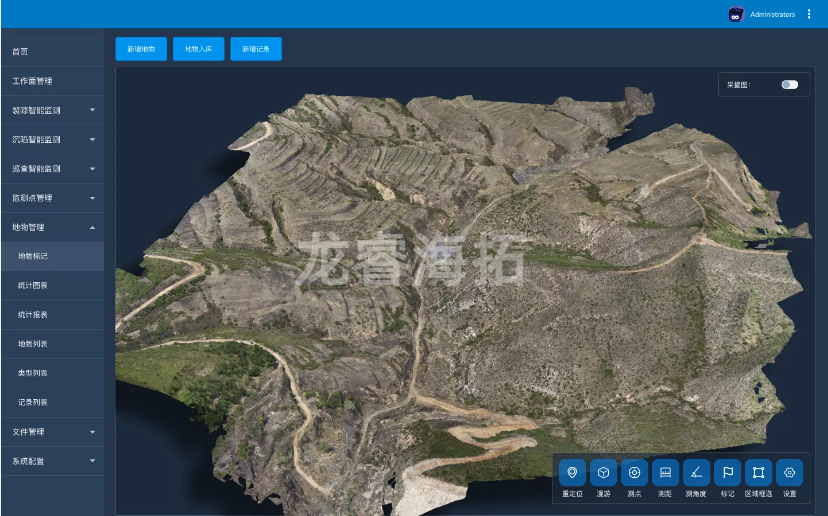Click the 采掘图 label text
This screenshot has width=828, height=516.
click(x=738, y=85)
